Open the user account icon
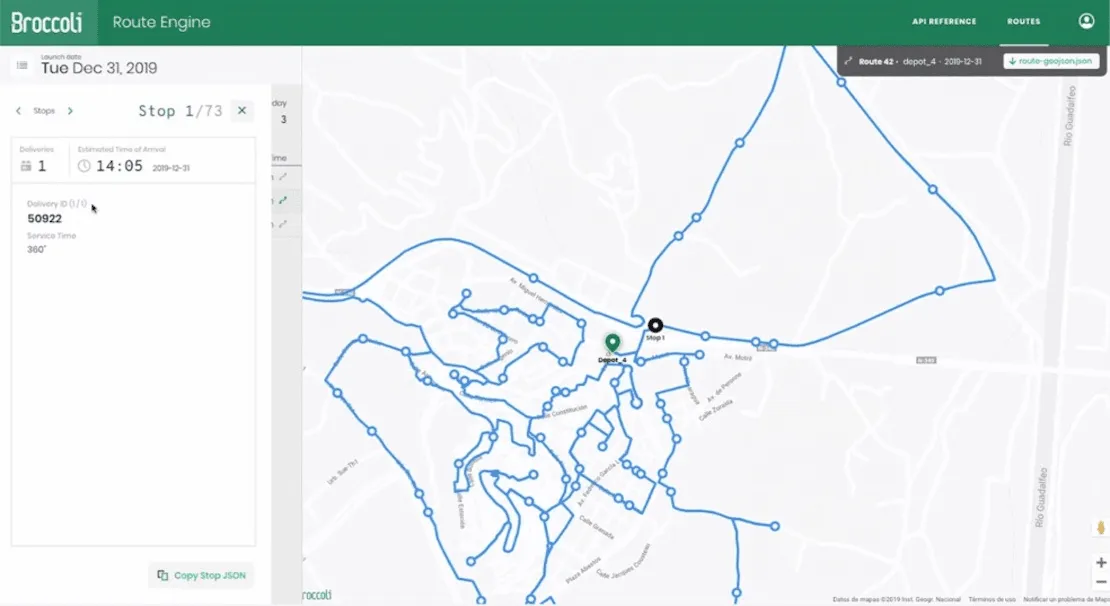Screen dimensions: 1110x606 [x=1086, y=20]
